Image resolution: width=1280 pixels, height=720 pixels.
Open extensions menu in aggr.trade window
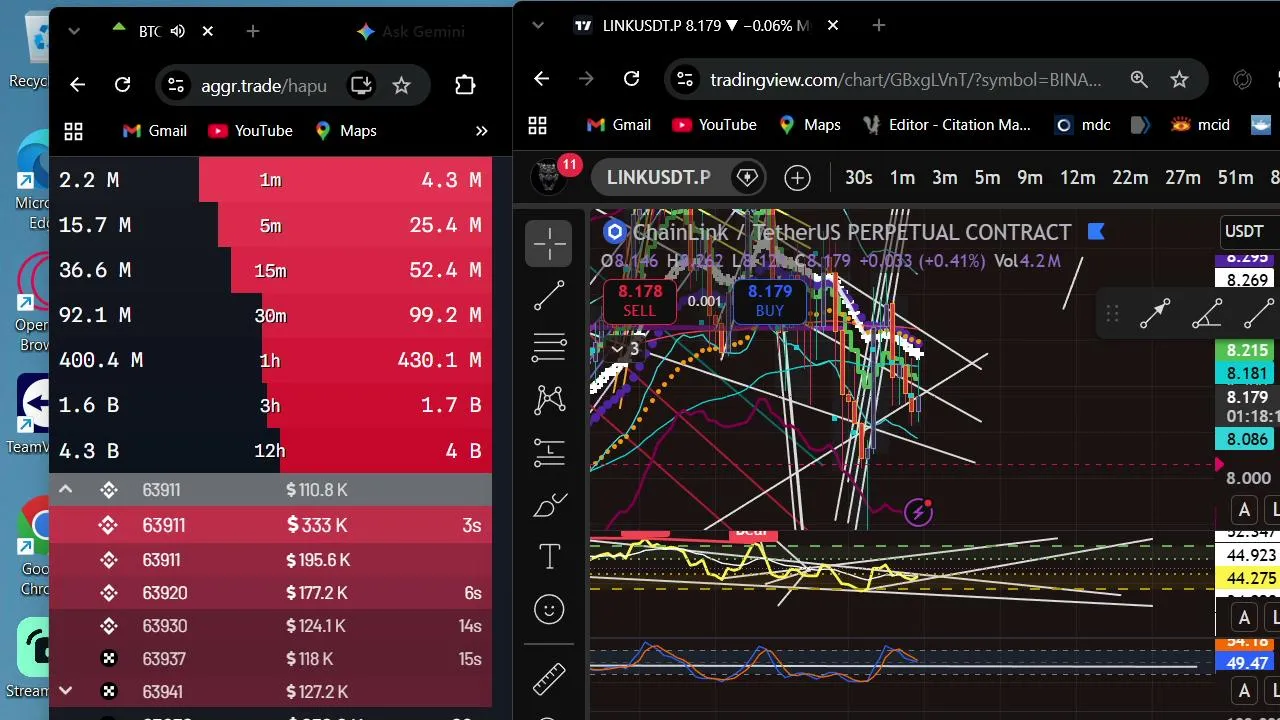(x=465, y=85)
